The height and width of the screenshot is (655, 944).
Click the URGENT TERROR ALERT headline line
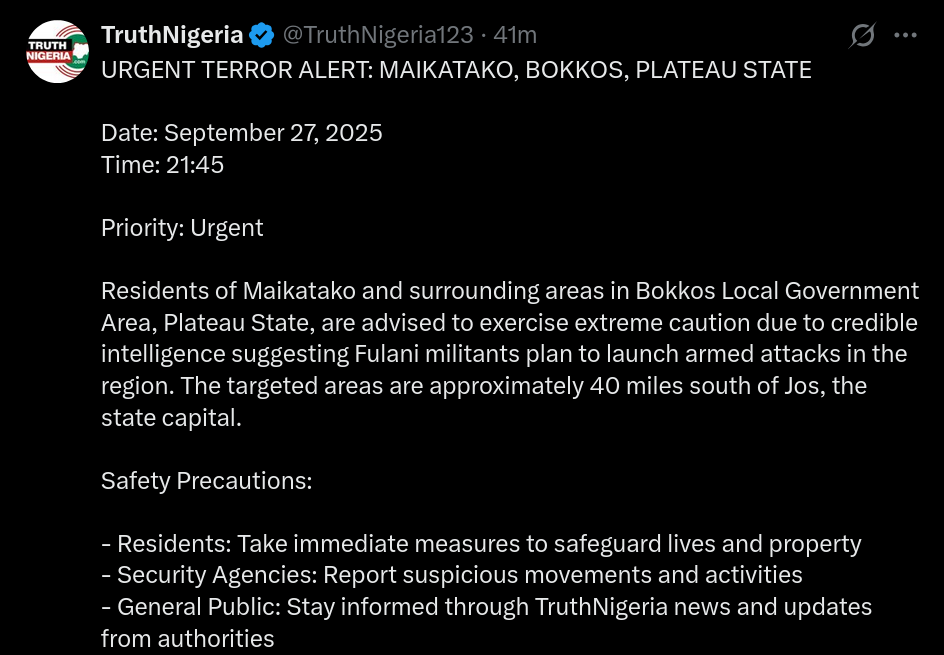(456, 71)
